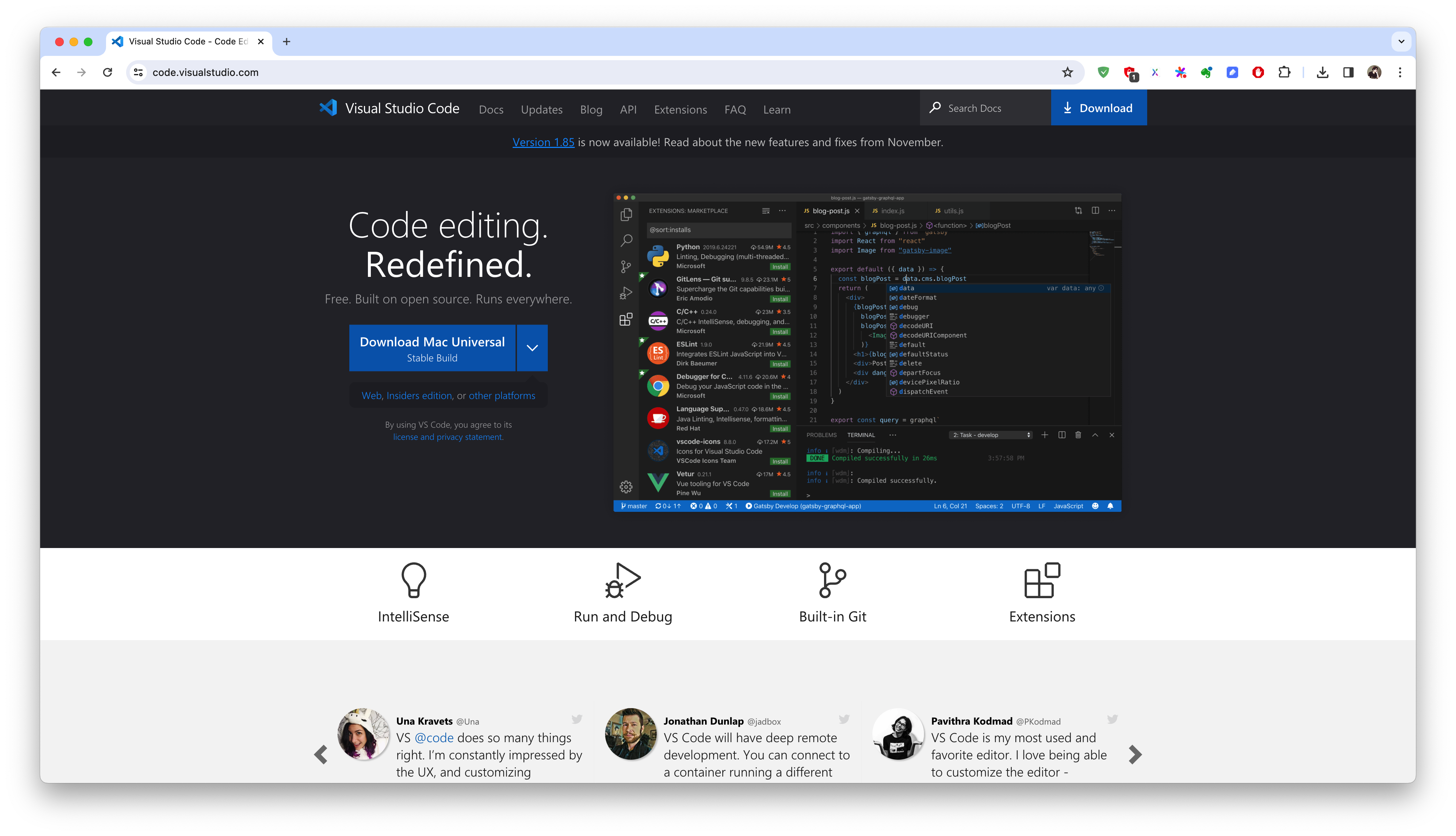Click the green evernote-style extension icon
The height and width of the screenshot is (836, 1456).
click(1206, 72)
